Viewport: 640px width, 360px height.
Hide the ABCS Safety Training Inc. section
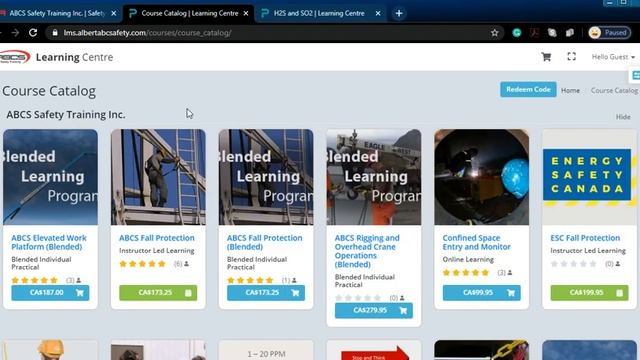623,117
